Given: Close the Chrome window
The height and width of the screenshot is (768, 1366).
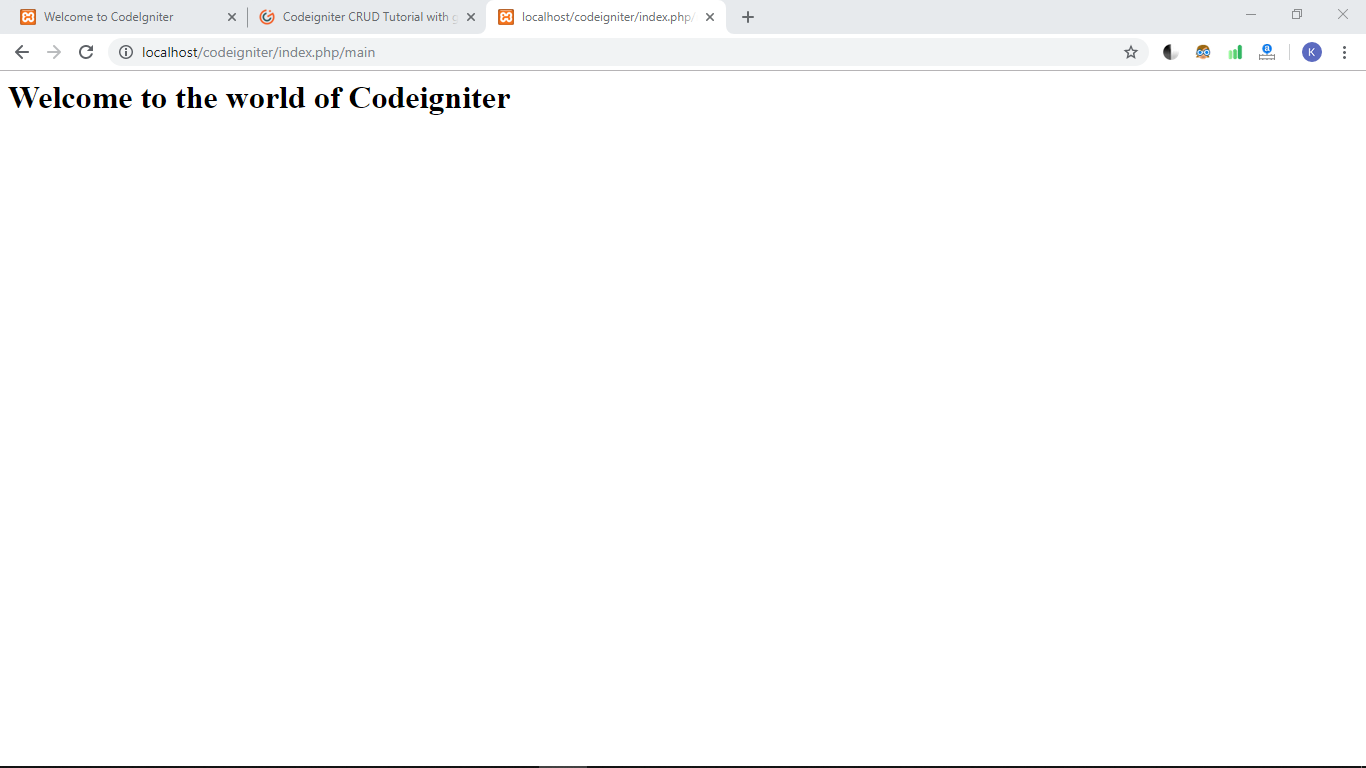Looking at the screenshot, I should (x=1343, y=14).
